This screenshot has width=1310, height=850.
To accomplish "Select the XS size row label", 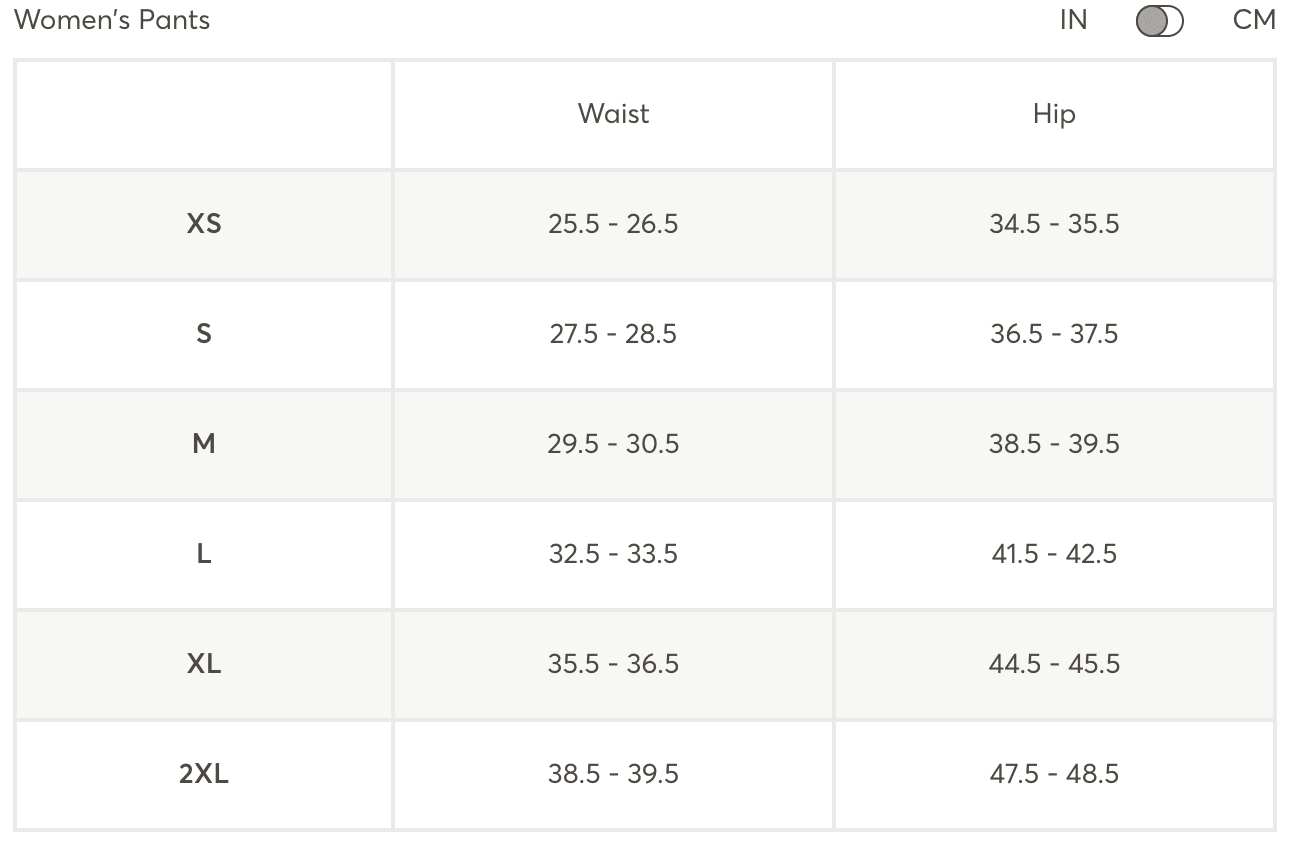I will [204, 224].
